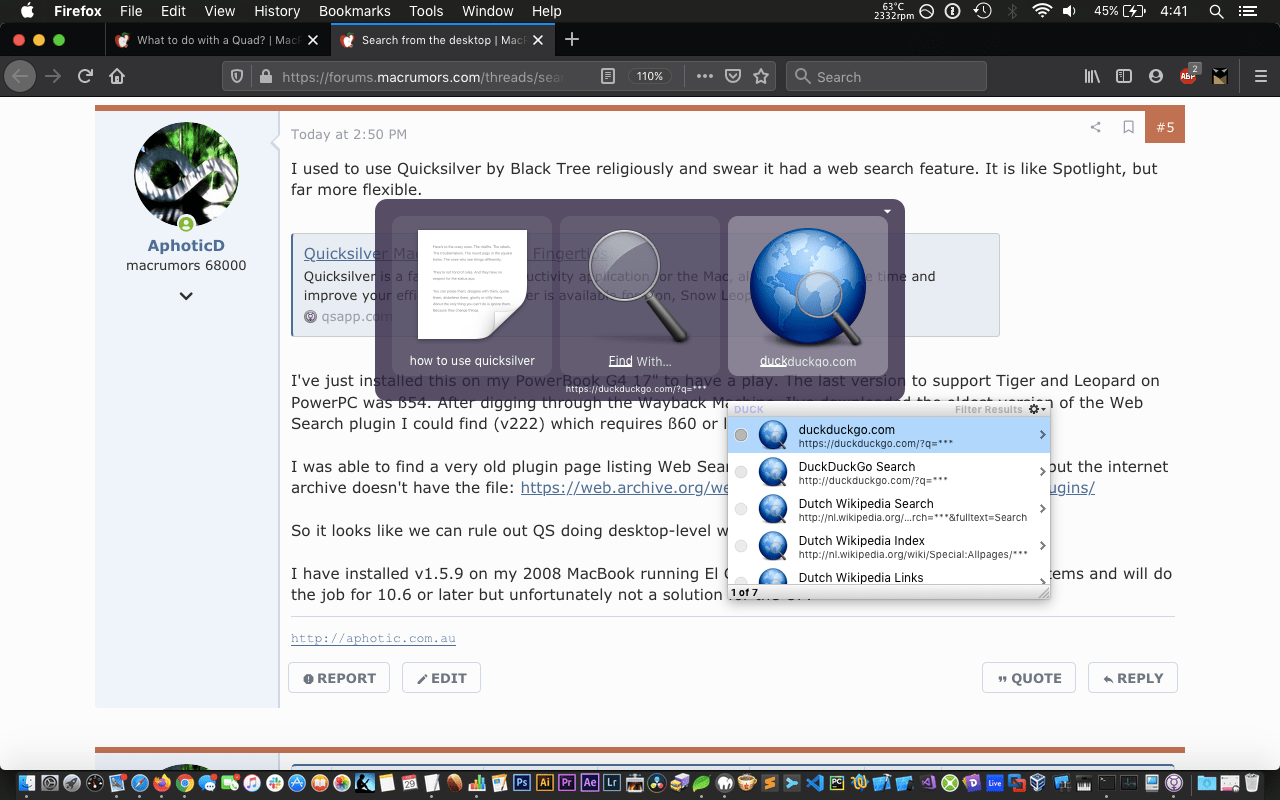Open the Adblock Plus extension
The image size is (1280, 800).
point(1188,76)
